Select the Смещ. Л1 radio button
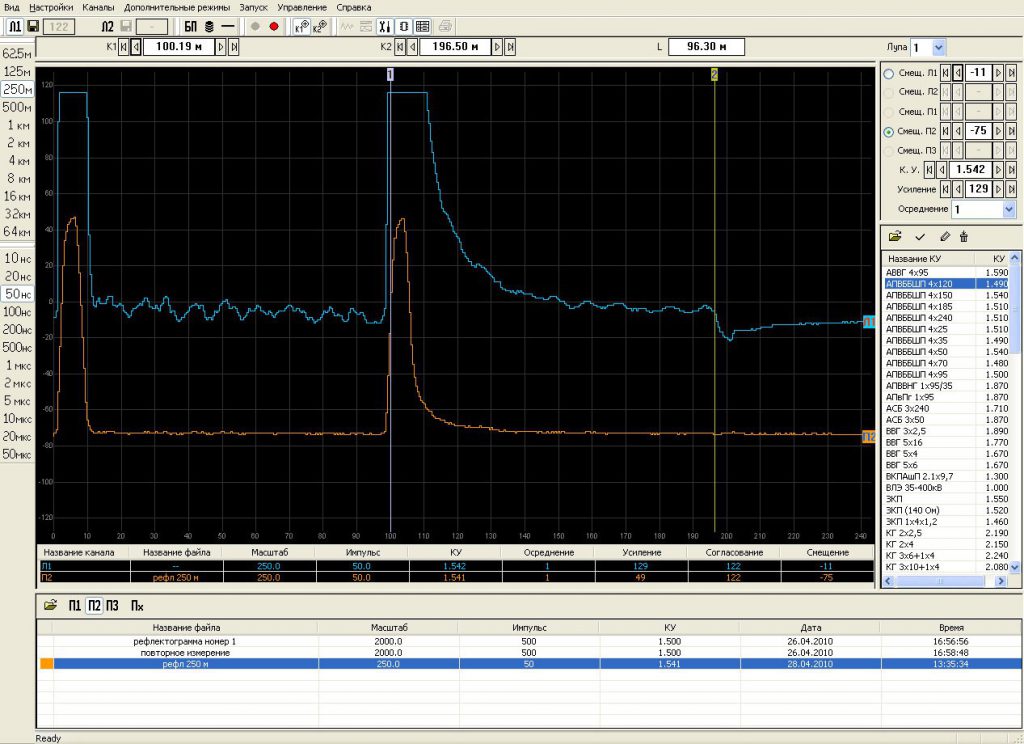 (889, 73)
